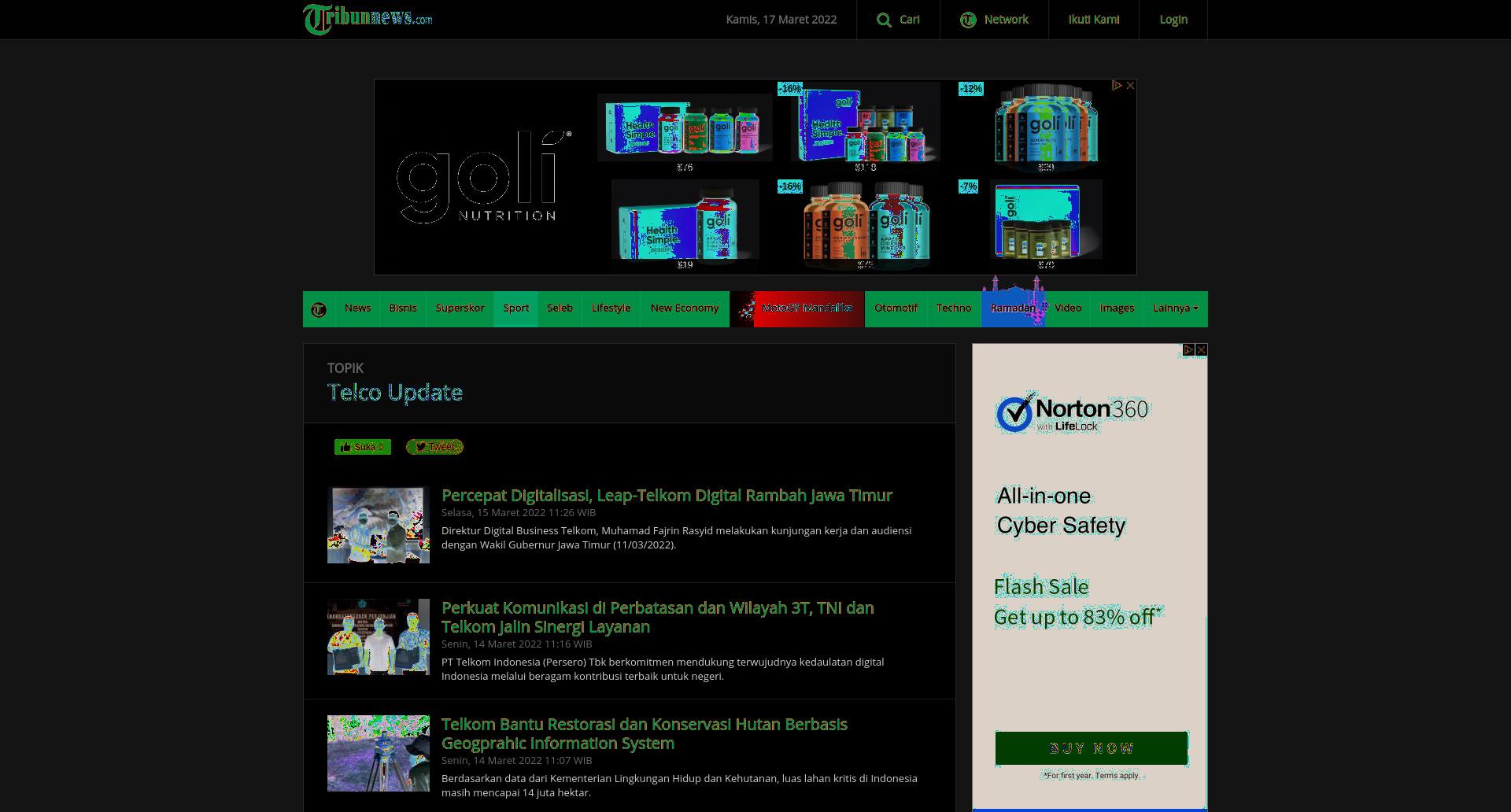The image size is (1511, 812).
Task: Open article Perkuat Komunikasi di Perbatasan
Action: pyautogui.click(x=657, y=617)
